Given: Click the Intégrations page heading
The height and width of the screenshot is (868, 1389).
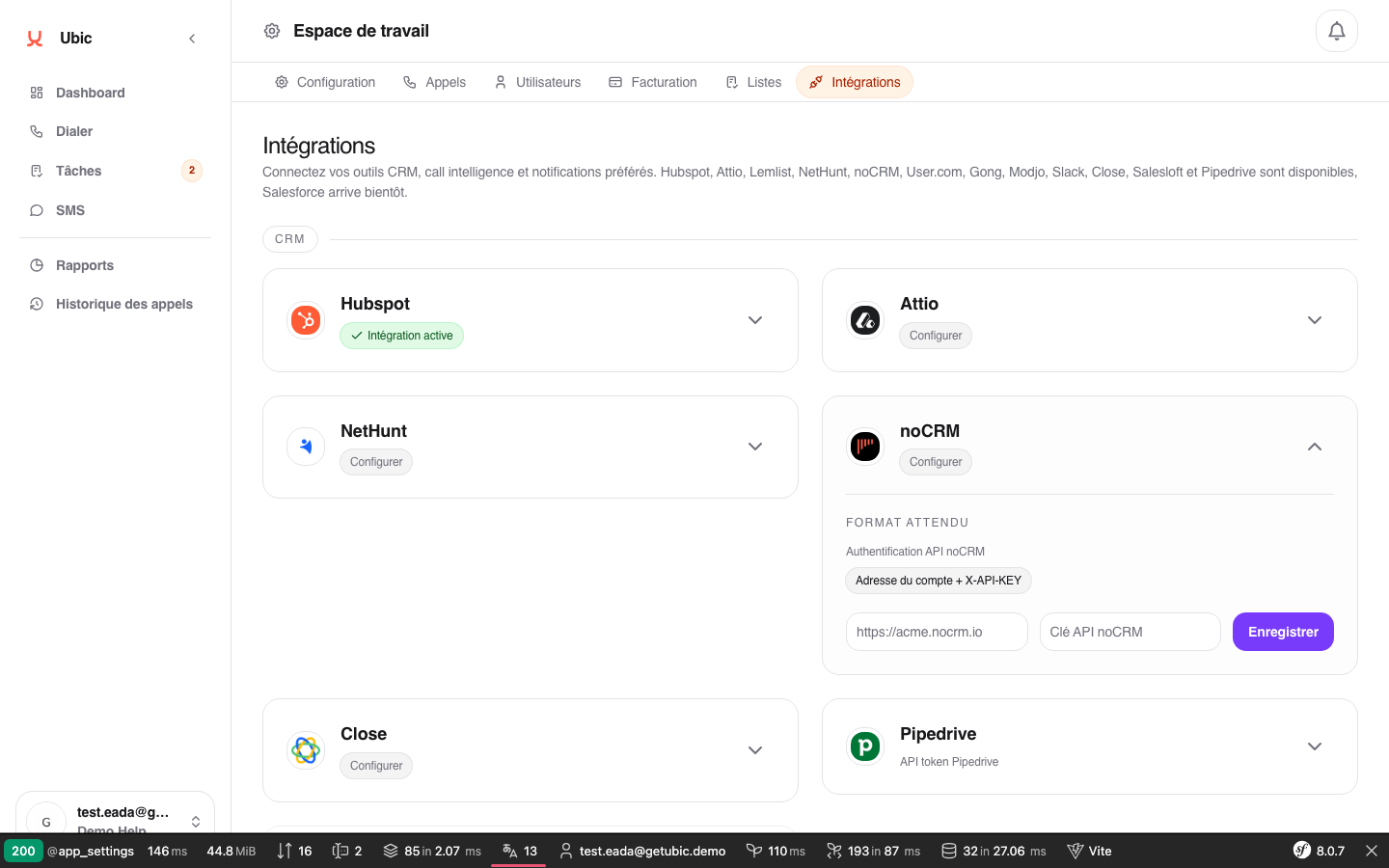Looking at the screenshot, I should point(319,146).
